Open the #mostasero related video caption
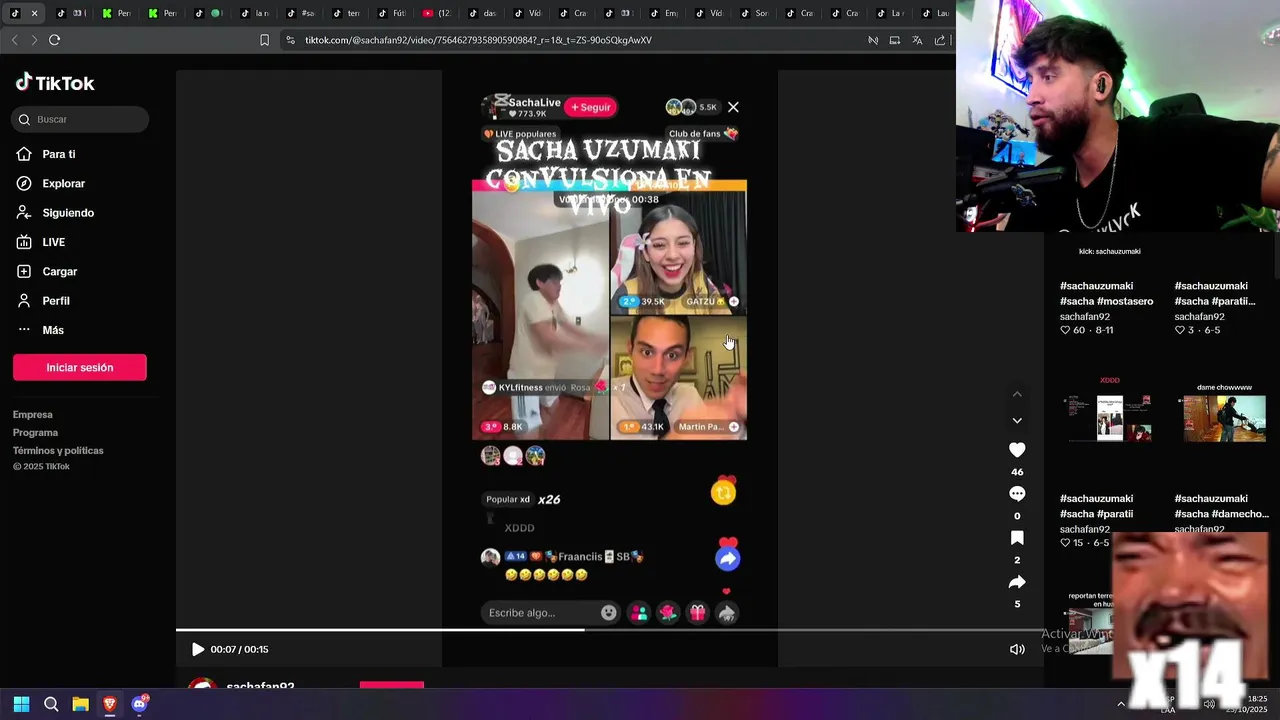Viewport: 1280px width, 720px height. coord(1106,293)
